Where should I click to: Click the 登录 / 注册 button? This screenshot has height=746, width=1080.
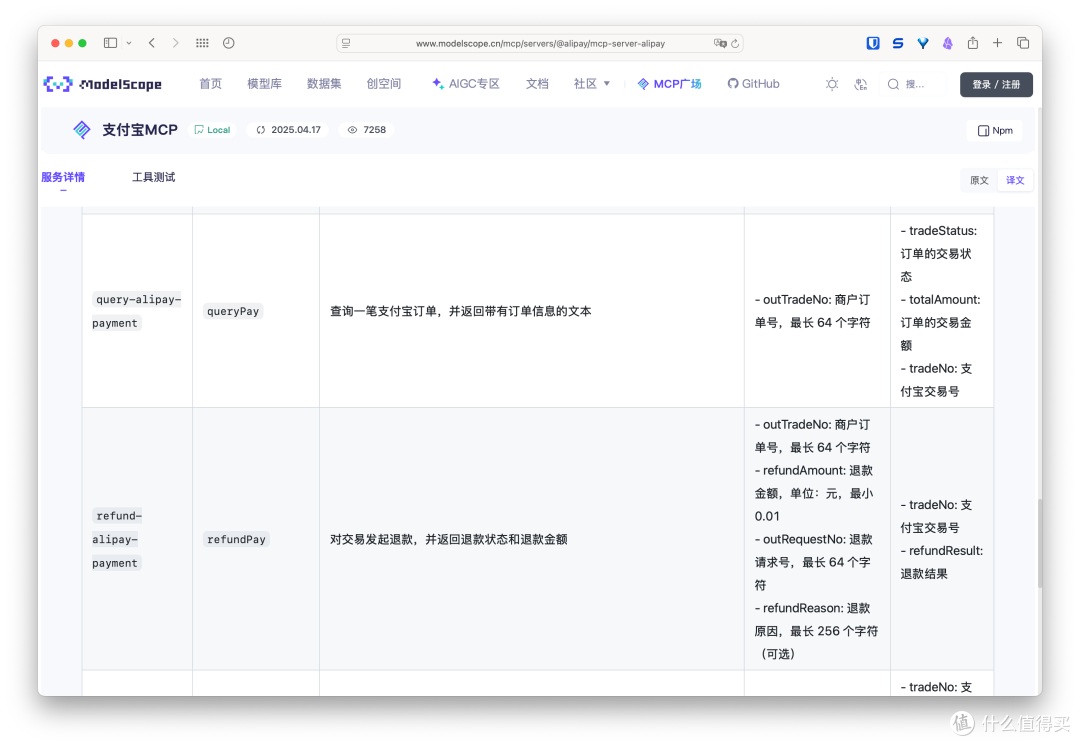point(996,84)
